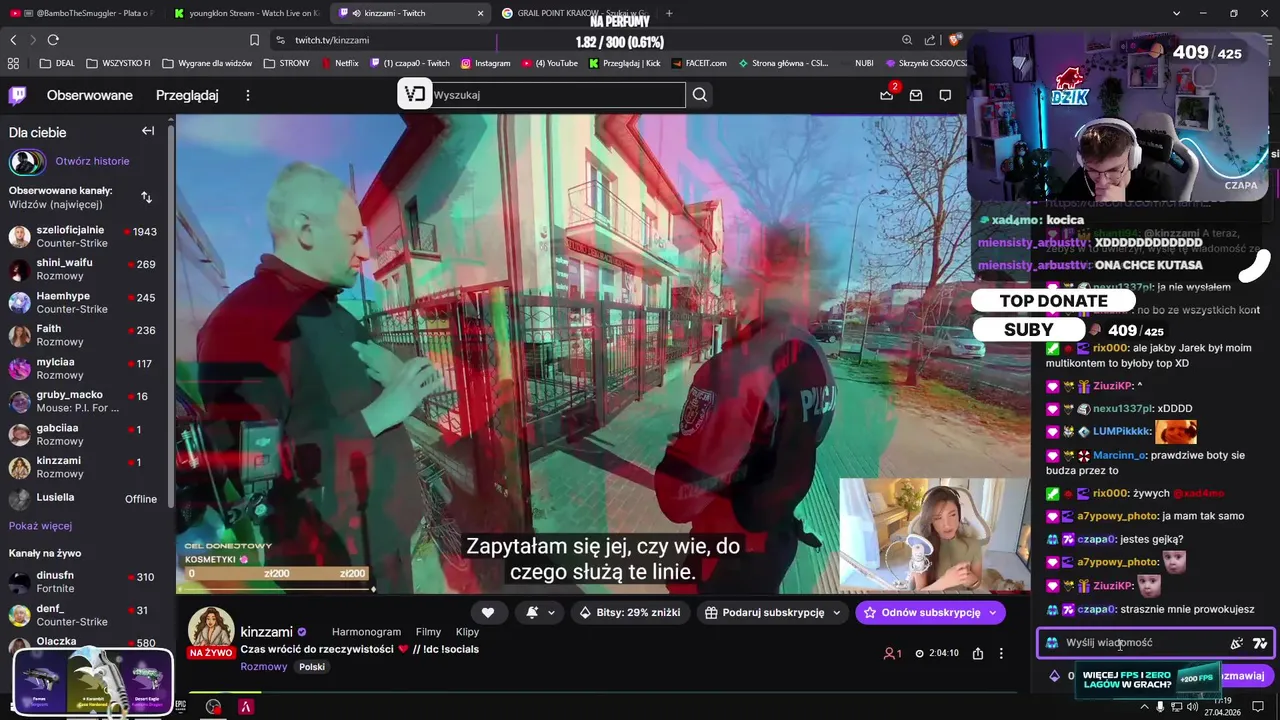Click the kinzzami streamer avatar
Screen dimensions: 1280x720
[211, 631]
